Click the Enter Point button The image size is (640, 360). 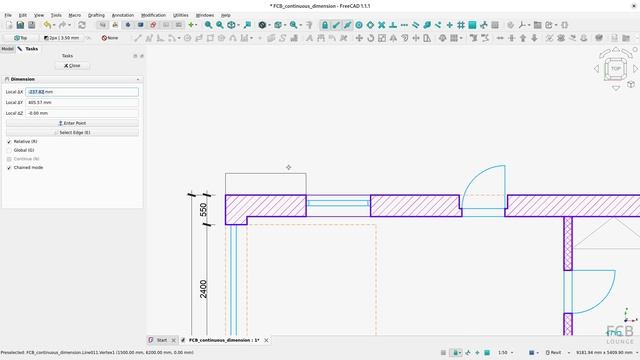(x=72, y=123)
